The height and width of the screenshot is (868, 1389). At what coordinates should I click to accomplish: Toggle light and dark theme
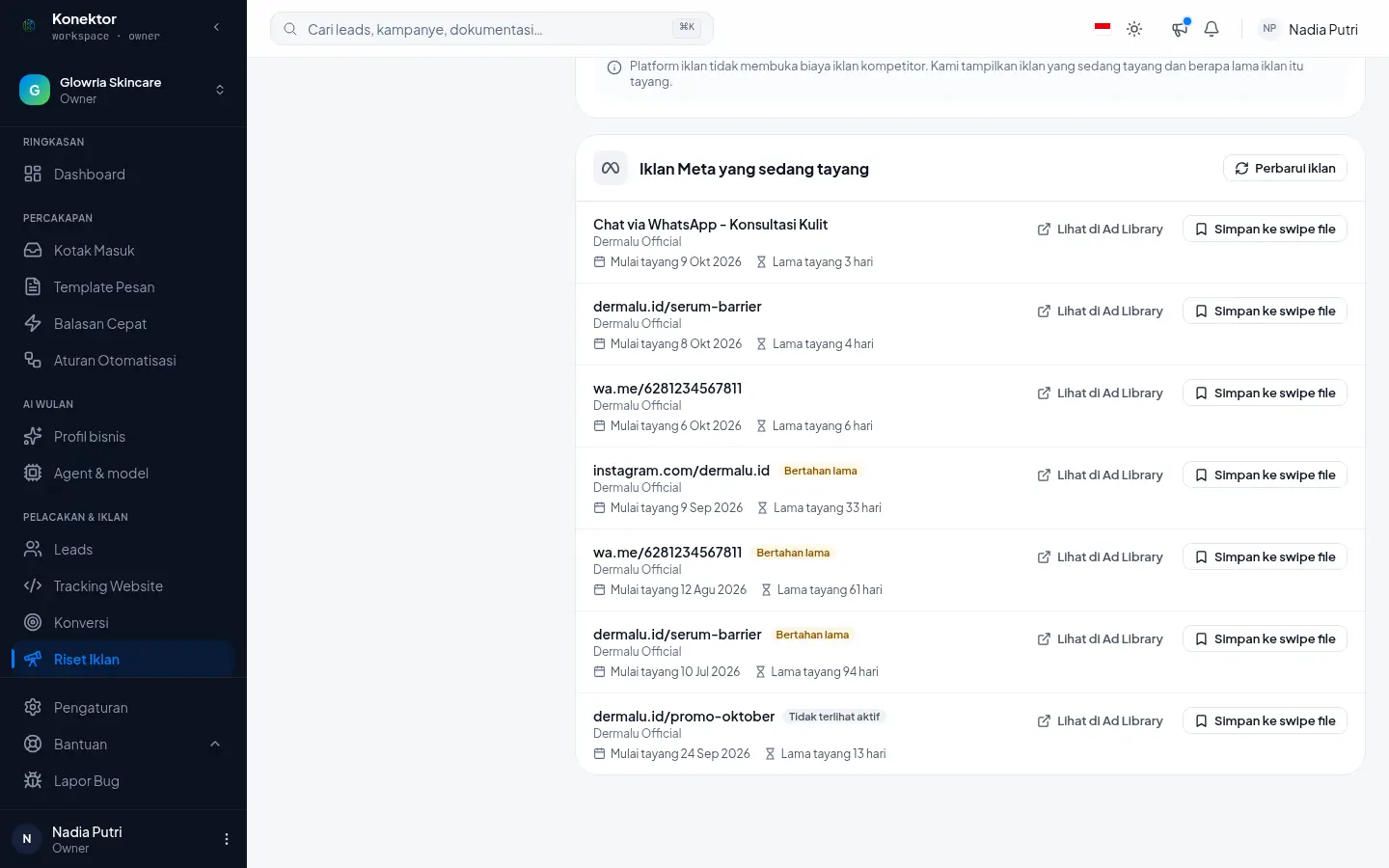(1134, 29)
